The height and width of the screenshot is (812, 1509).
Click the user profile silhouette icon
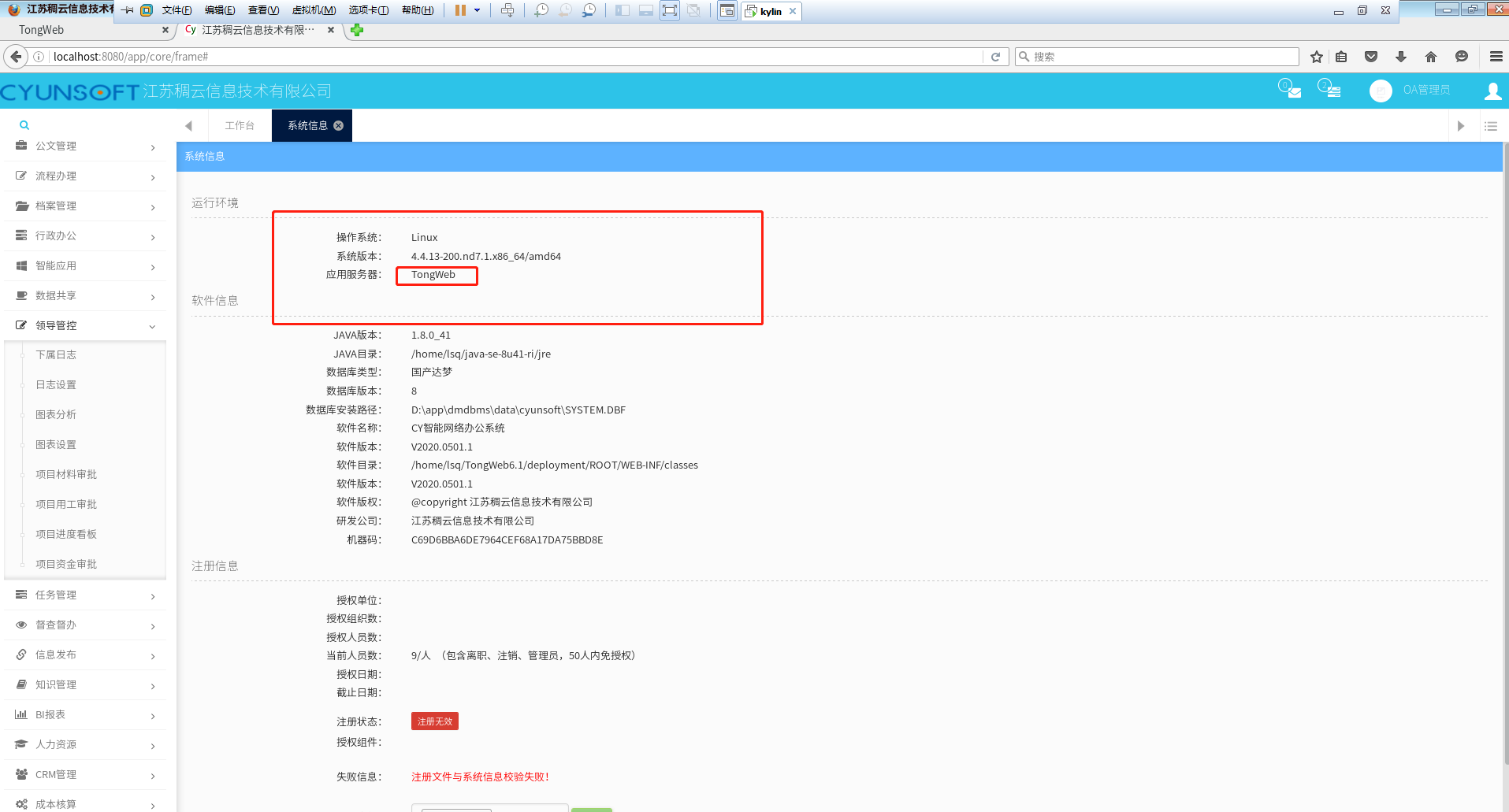pyautogui.click(x=1492, y=91)
